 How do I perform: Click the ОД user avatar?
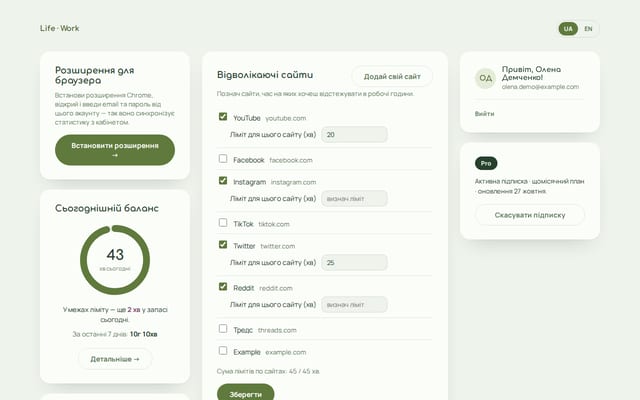[x=485, y=78]
